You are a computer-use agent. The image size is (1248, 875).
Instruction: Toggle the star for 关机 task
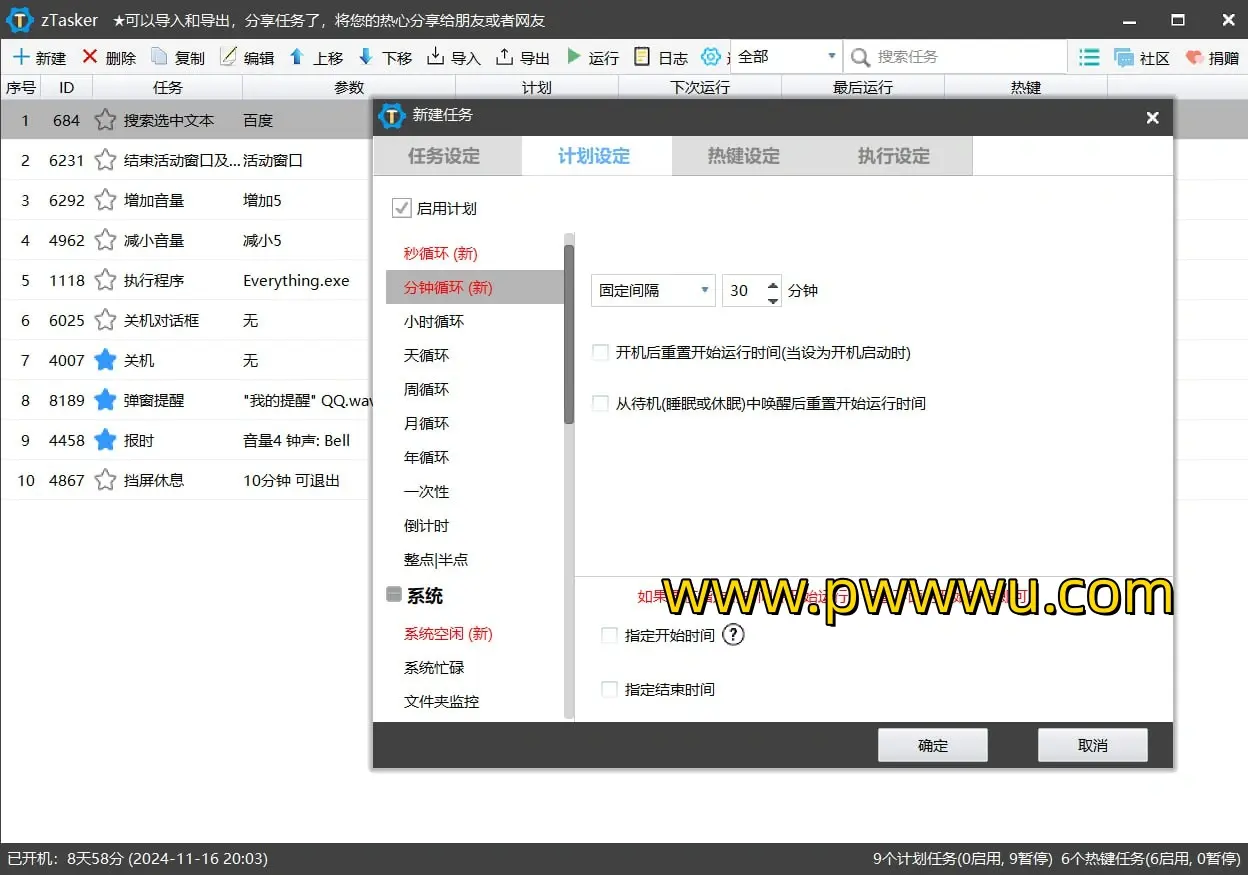(x=105, y=360)
